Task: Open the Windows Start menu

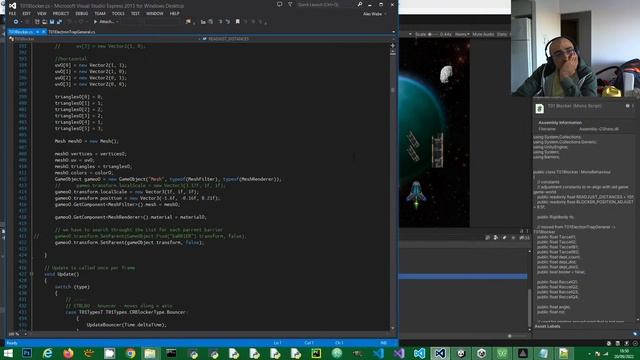Action: pyautogui.click(x=8, y=353)
